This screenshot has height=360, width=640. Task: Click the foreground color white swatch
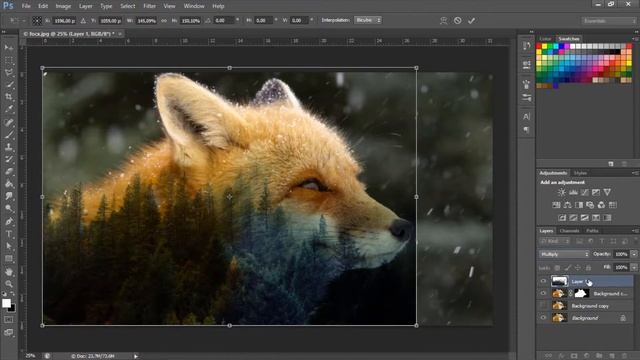click(x=6, y=303)
